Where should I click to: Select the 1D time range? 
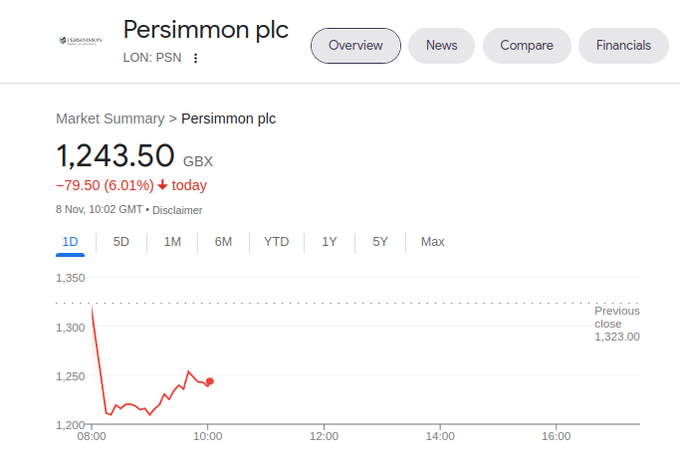pos(70,242)
